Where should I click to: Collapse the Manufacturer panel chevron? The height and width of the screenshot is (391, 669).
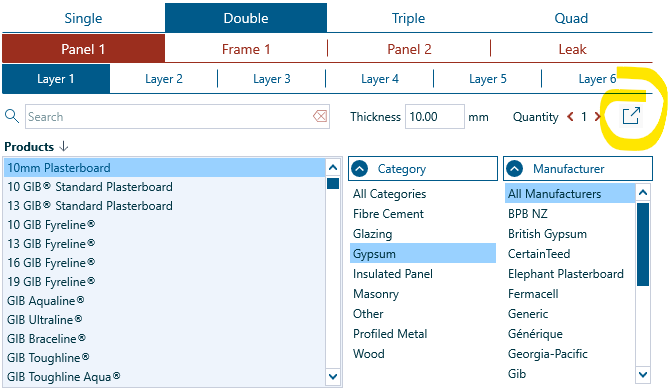pyautogui.click(x=515, y=169)
